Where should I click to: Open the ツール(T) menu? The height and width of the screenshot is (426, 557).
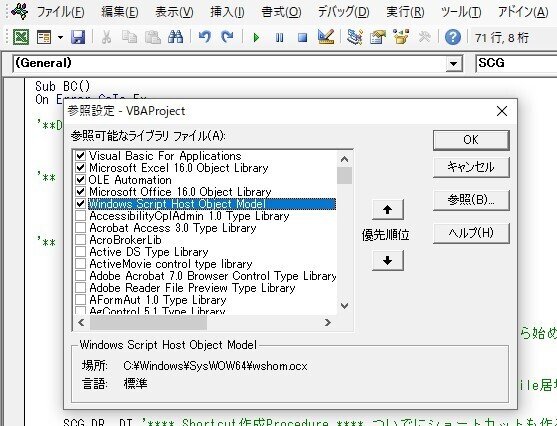[461, 12]
